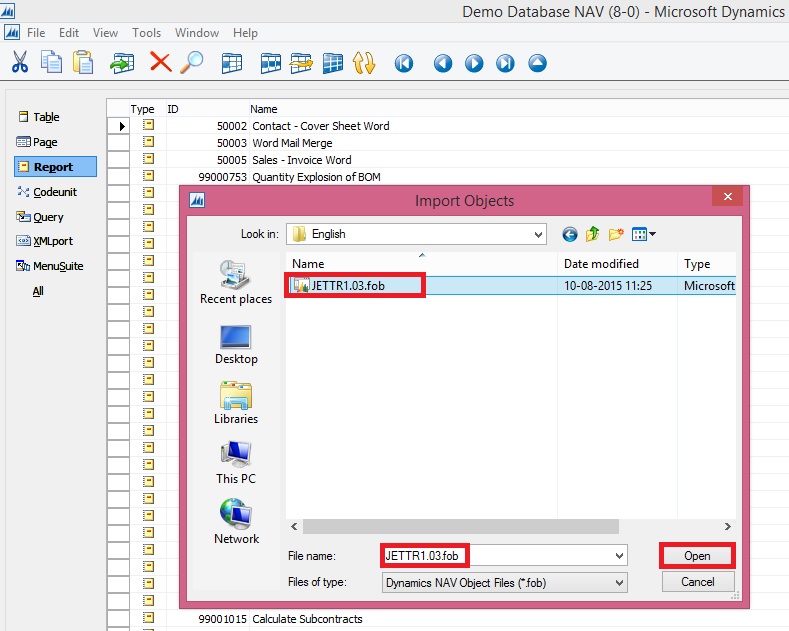Screen dimensions: 789x631
Task: Click the Paste clipboard toolbar icon
Action: point(83,62)
